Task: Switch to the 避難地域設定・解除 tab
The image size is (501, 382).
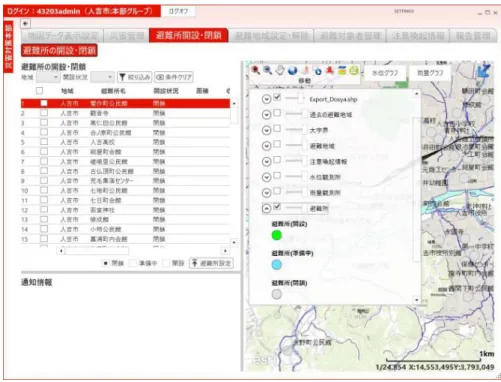Action: pos(271,36)
